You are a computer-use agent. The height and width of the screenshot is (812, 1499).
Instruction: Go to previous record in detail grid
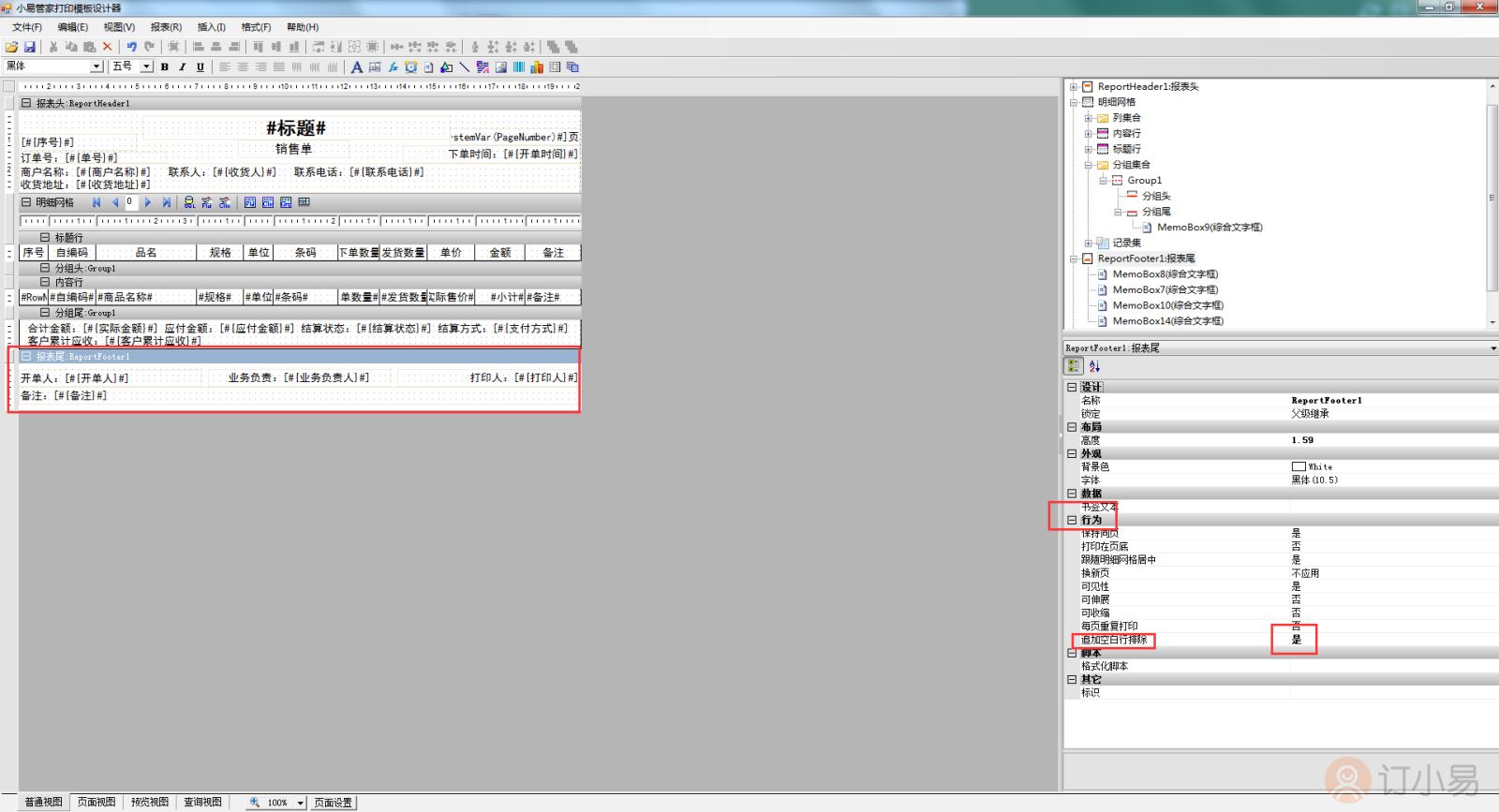[x=115, y=202]
